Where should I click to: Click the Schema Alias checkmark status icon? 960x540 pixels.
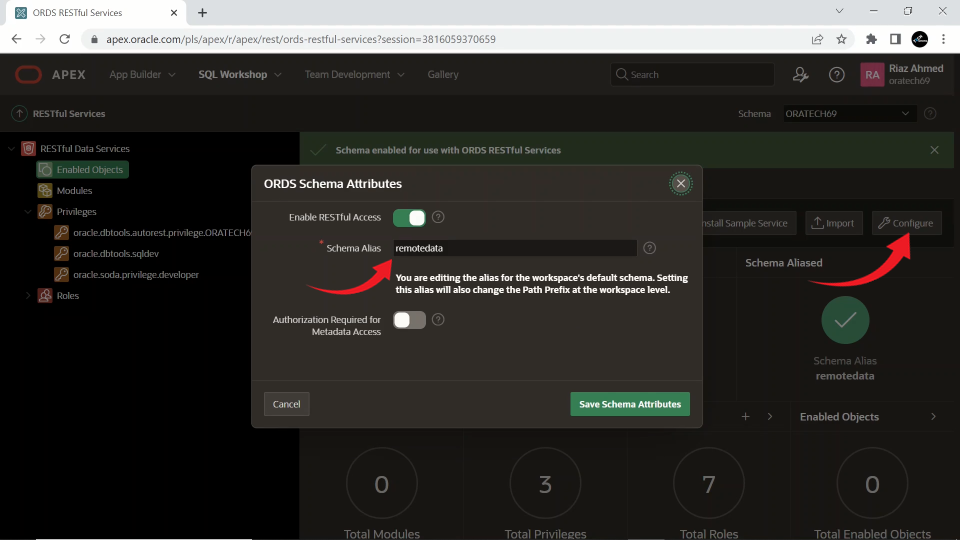tap(845, 320)
